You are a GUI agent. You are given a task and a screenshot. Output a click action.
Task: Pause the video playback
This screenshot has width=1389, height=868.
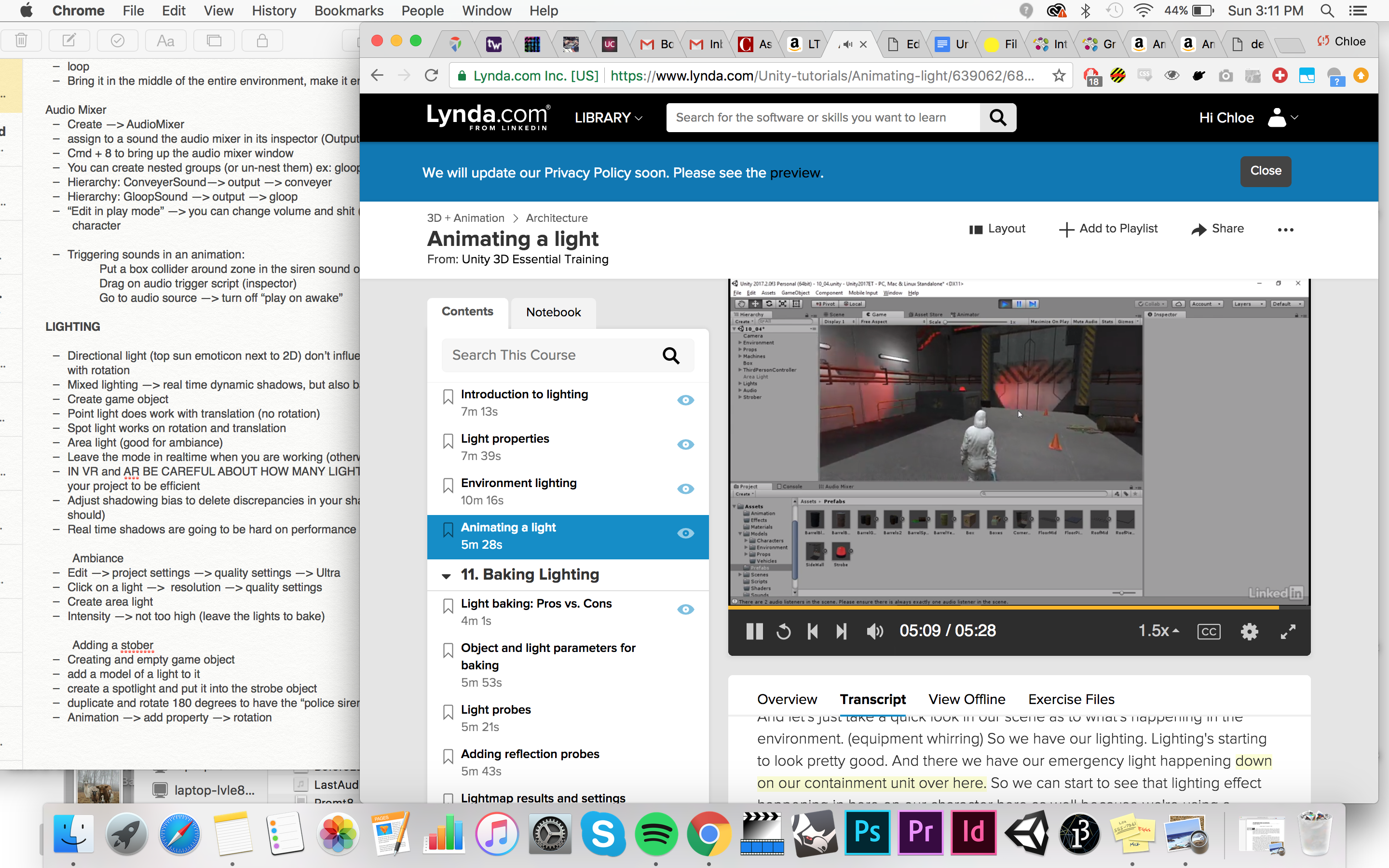click(x=754, y=632)
